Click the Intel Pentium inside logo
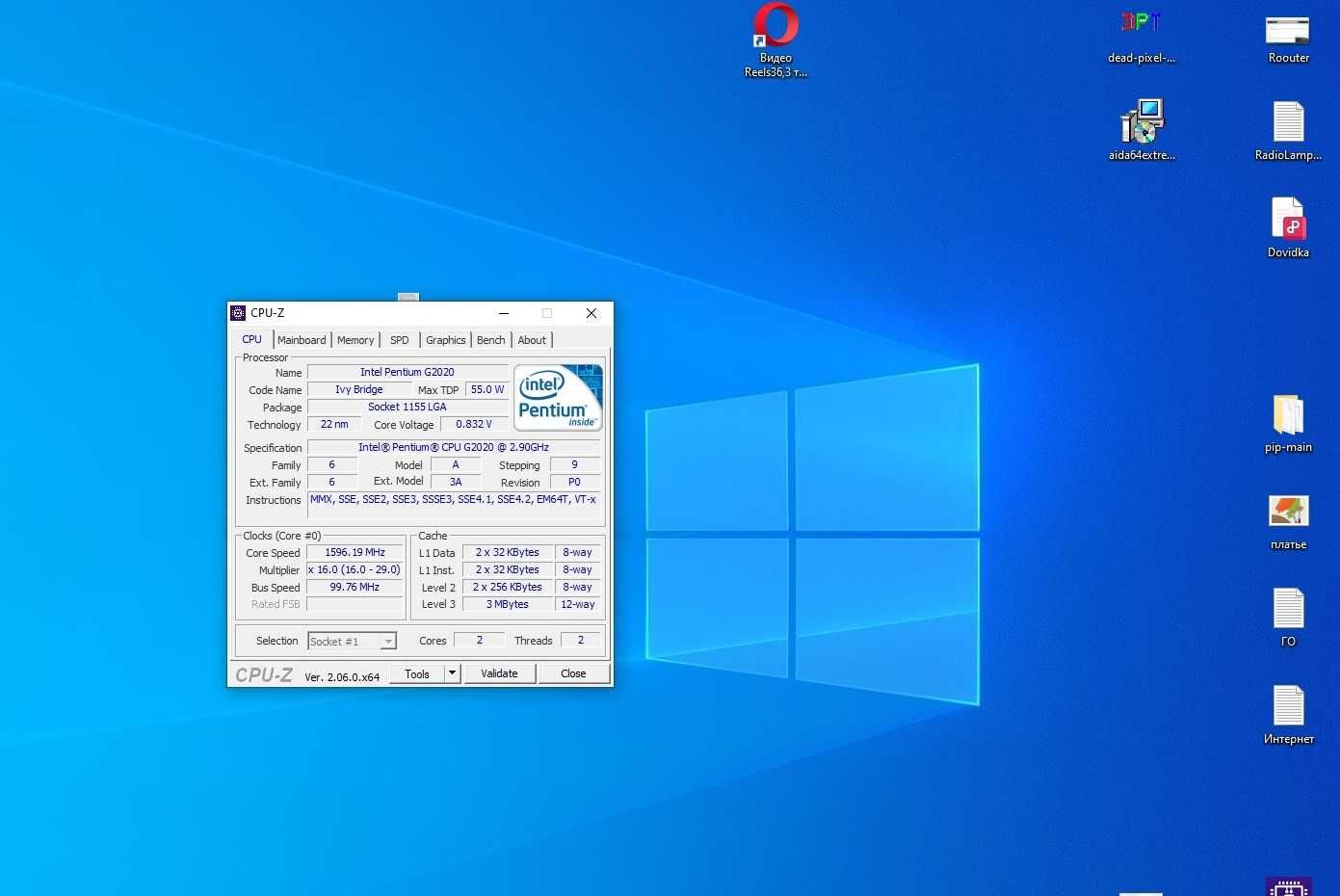 point(558,397)
